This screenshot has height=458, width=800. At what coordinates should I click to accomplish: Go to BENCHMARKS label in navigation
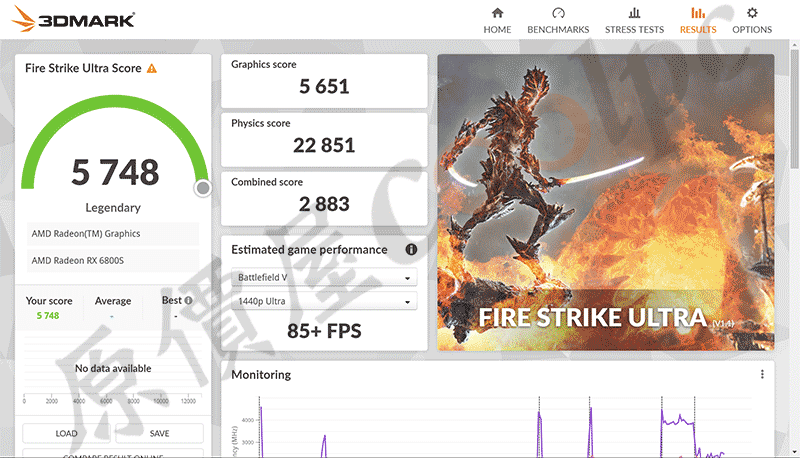point(558,30)
